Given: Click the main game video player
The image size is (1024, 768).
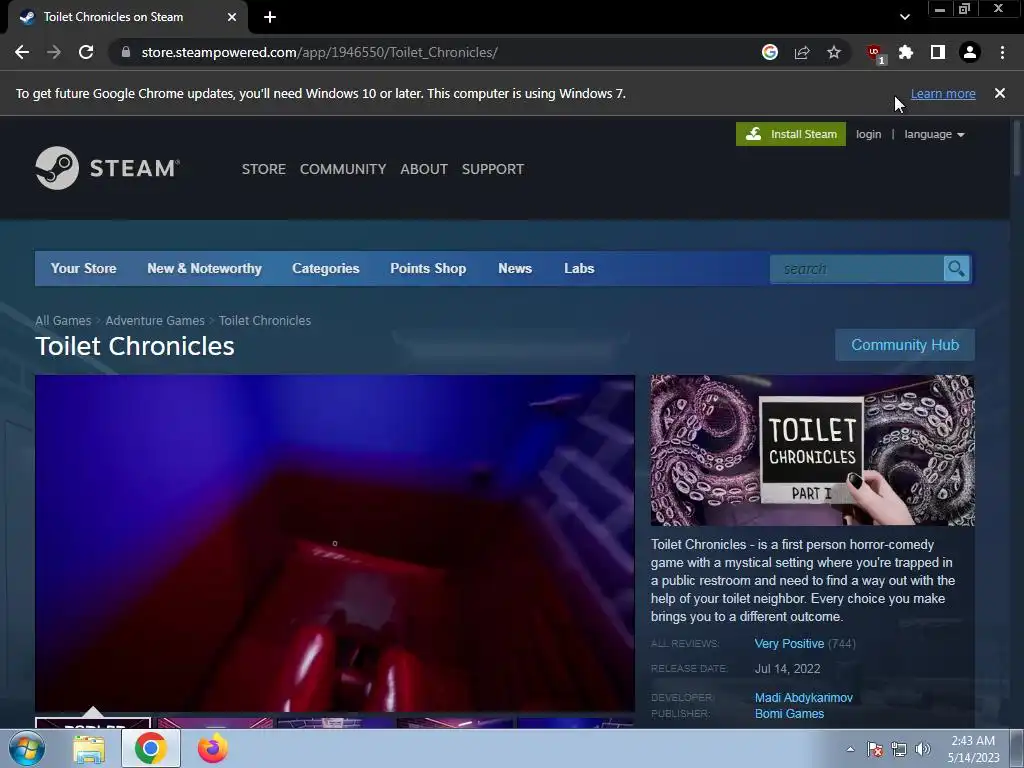Looking at the screenshot, I should tap(335, 543).
